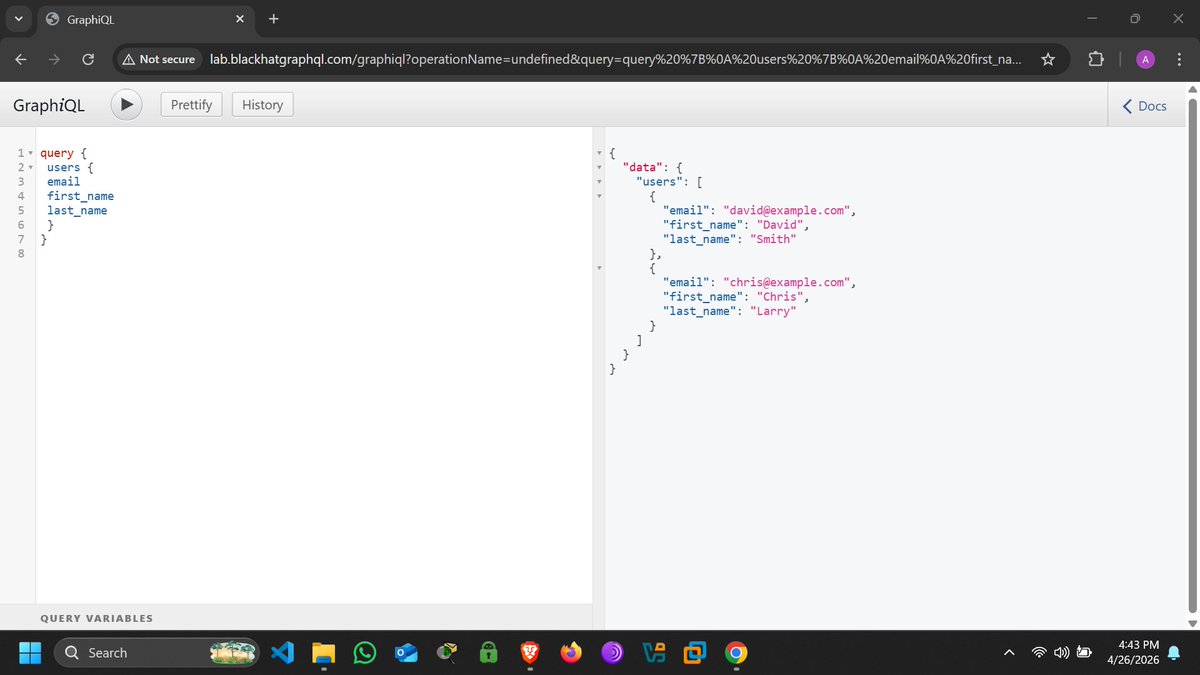Open the browser tab search dropdown
Viewport: 1200px width, 675px height.
pos(18,18)
